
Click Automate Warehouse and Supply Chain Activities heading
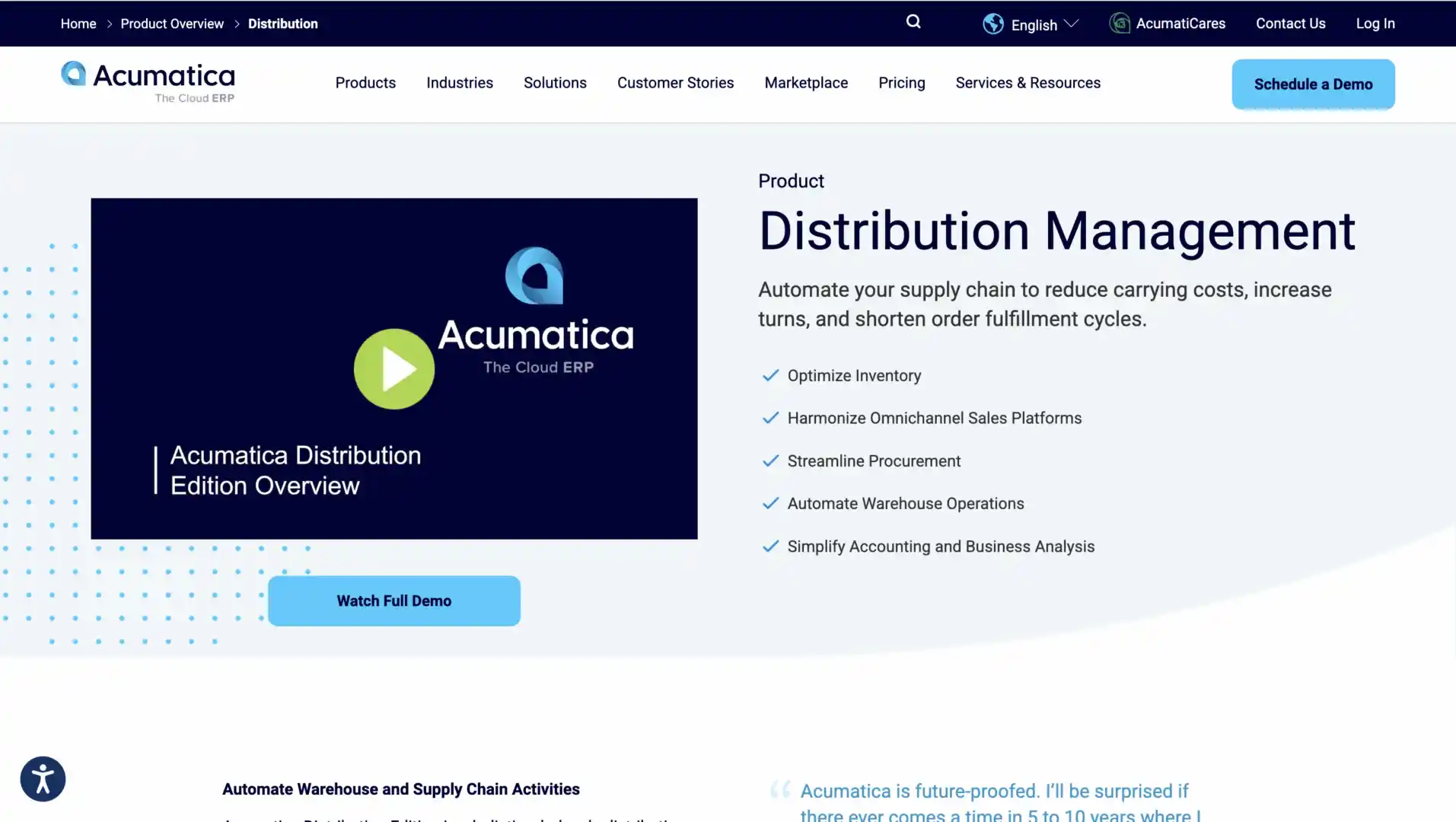coord(401,789)
